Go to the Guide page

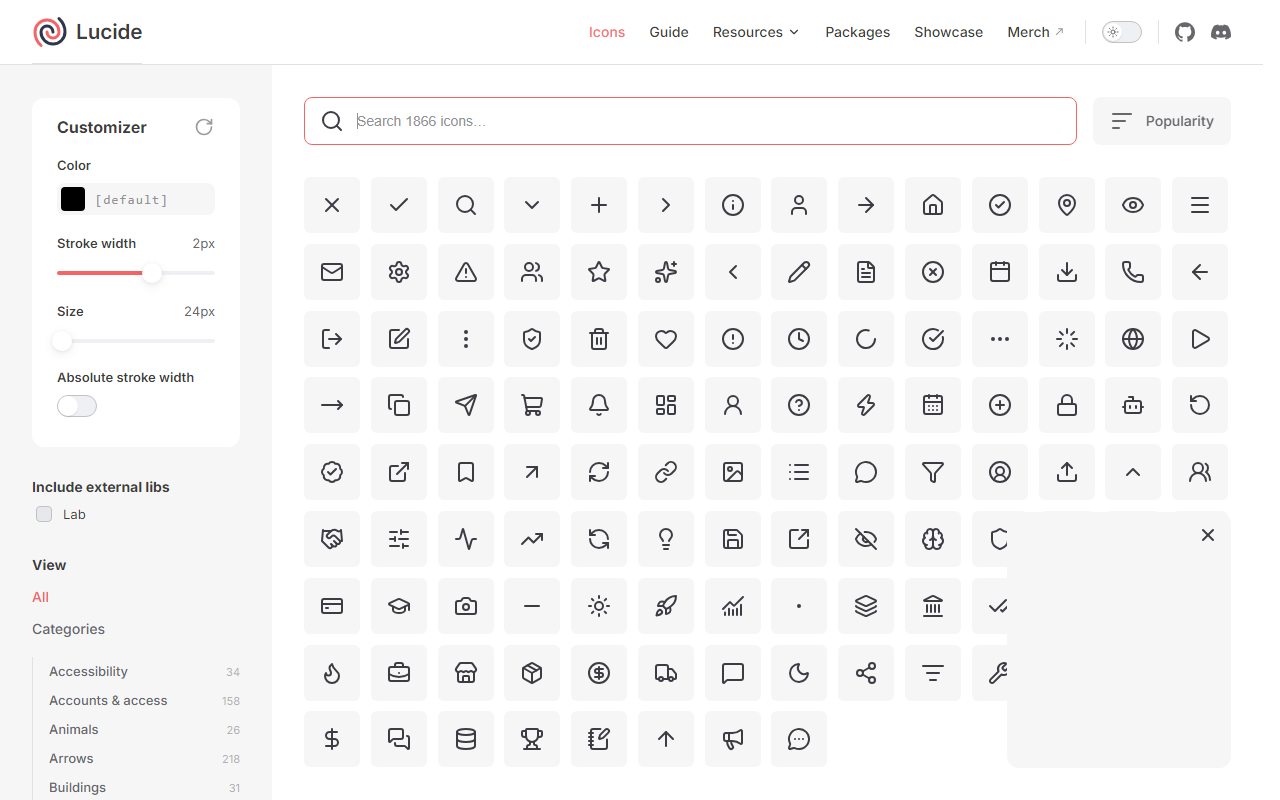(669, 32)
